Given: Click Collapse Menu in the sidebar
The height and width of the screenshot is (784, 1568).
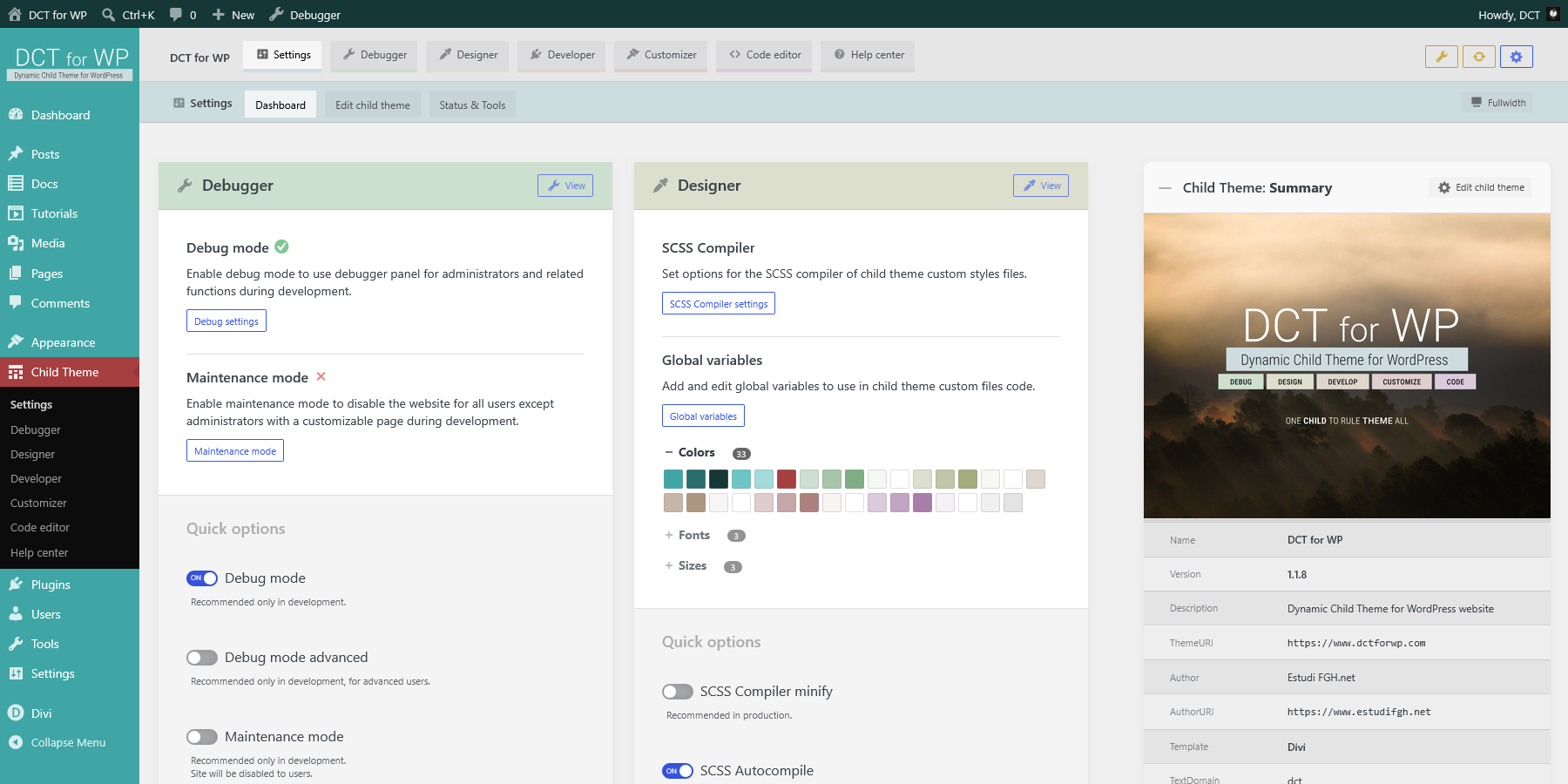Looking at the screenshot, I should coord(70,742).
